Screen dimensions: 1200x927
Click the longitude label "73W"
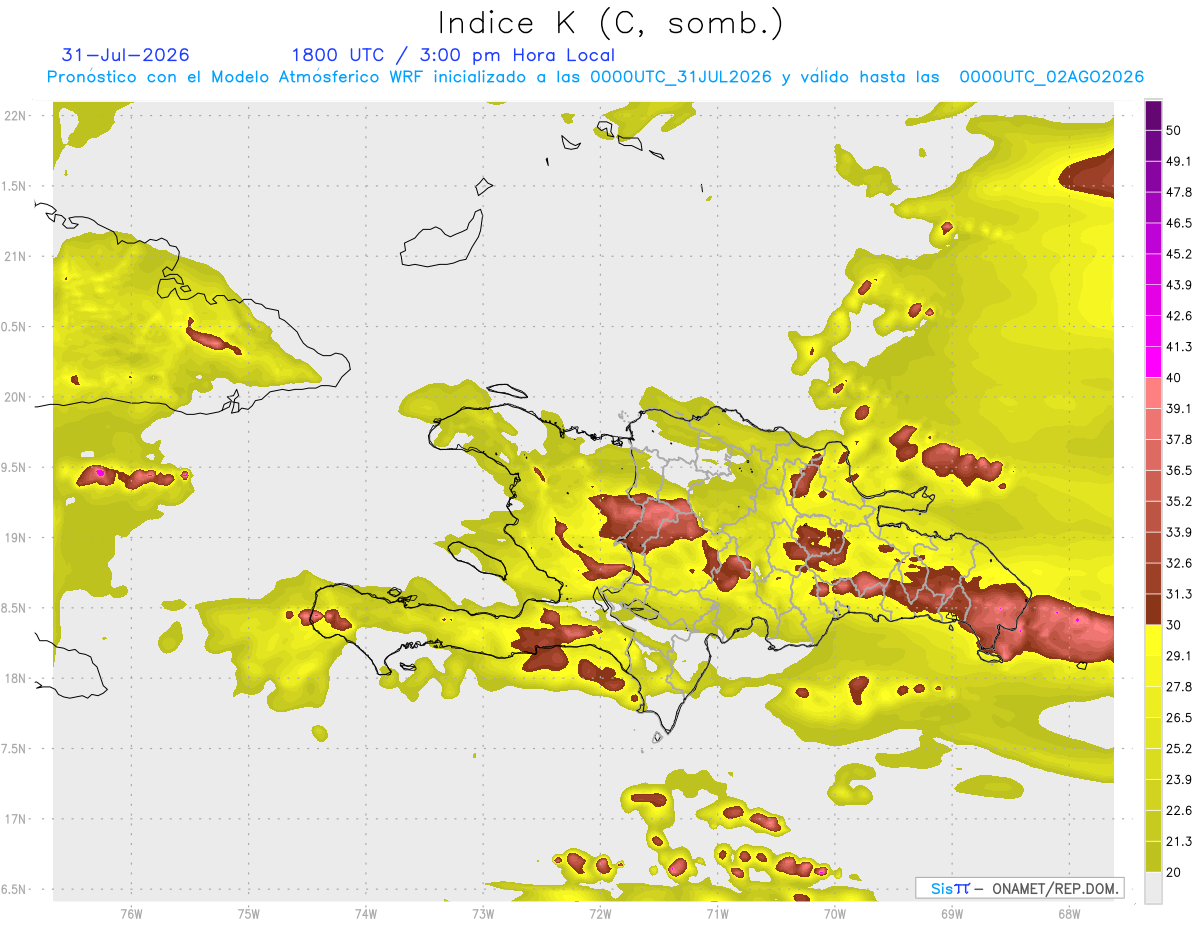click(x=483, y=913)
